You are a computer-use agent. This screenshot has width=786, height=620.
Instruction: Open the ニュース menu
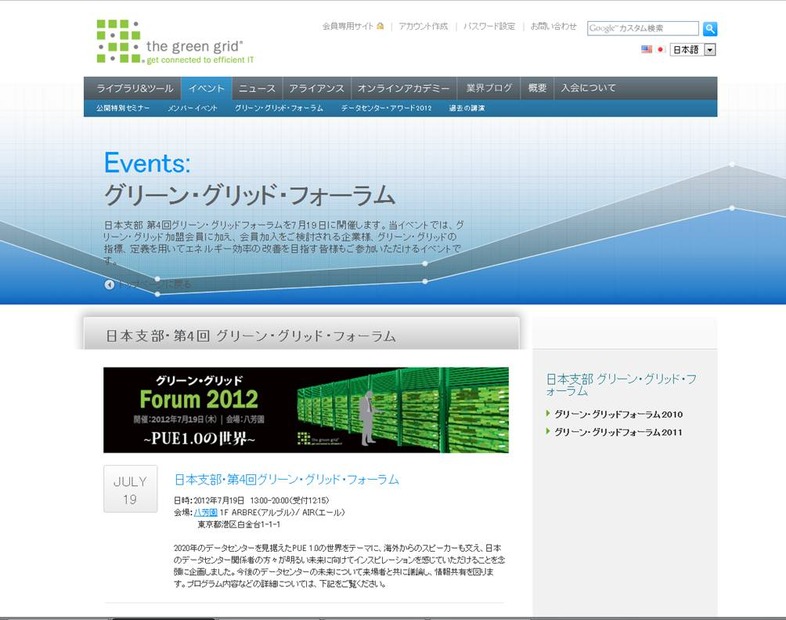point(257,88)
